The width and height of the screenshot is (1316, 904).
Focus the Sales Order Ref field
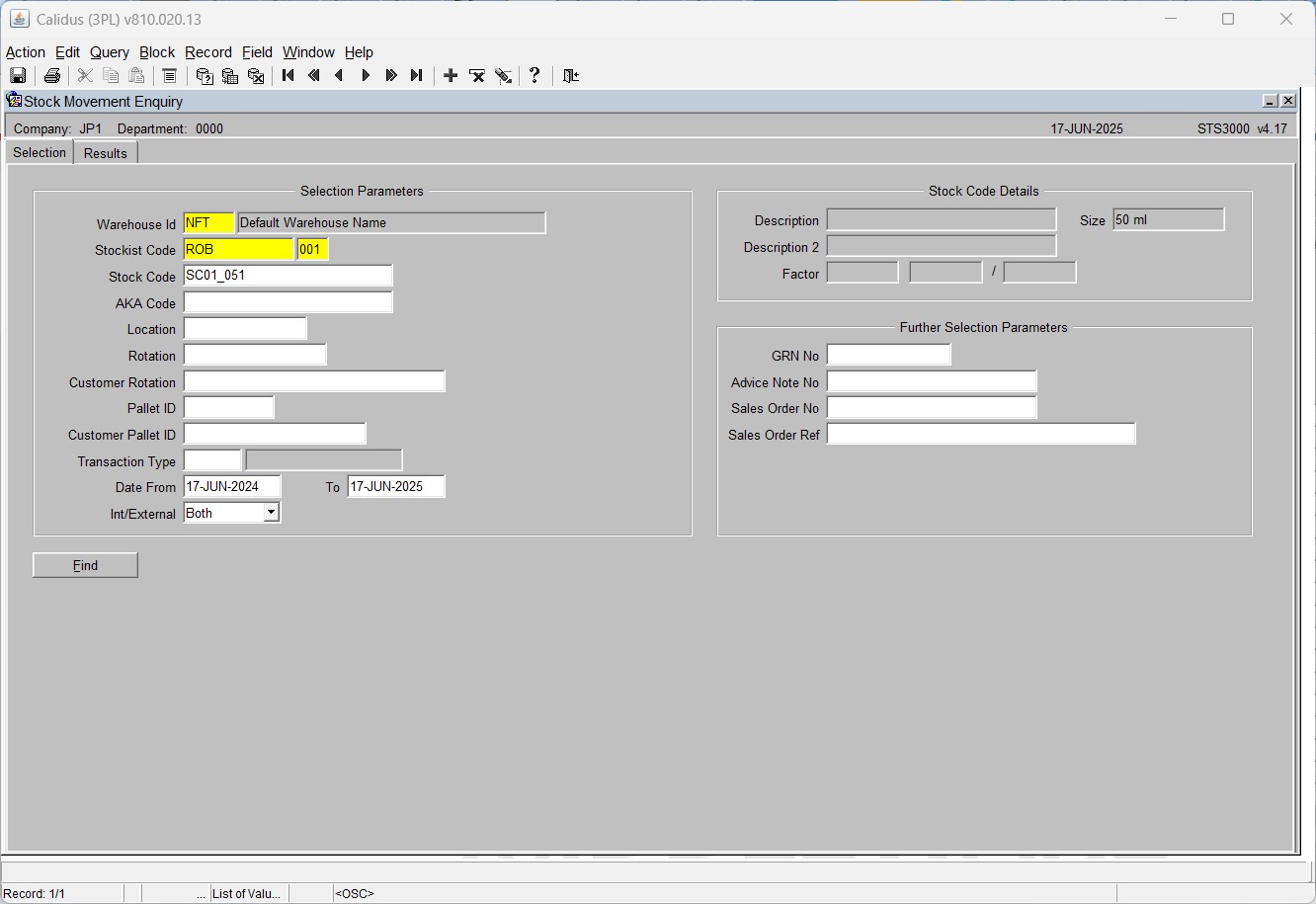[981, 434]
